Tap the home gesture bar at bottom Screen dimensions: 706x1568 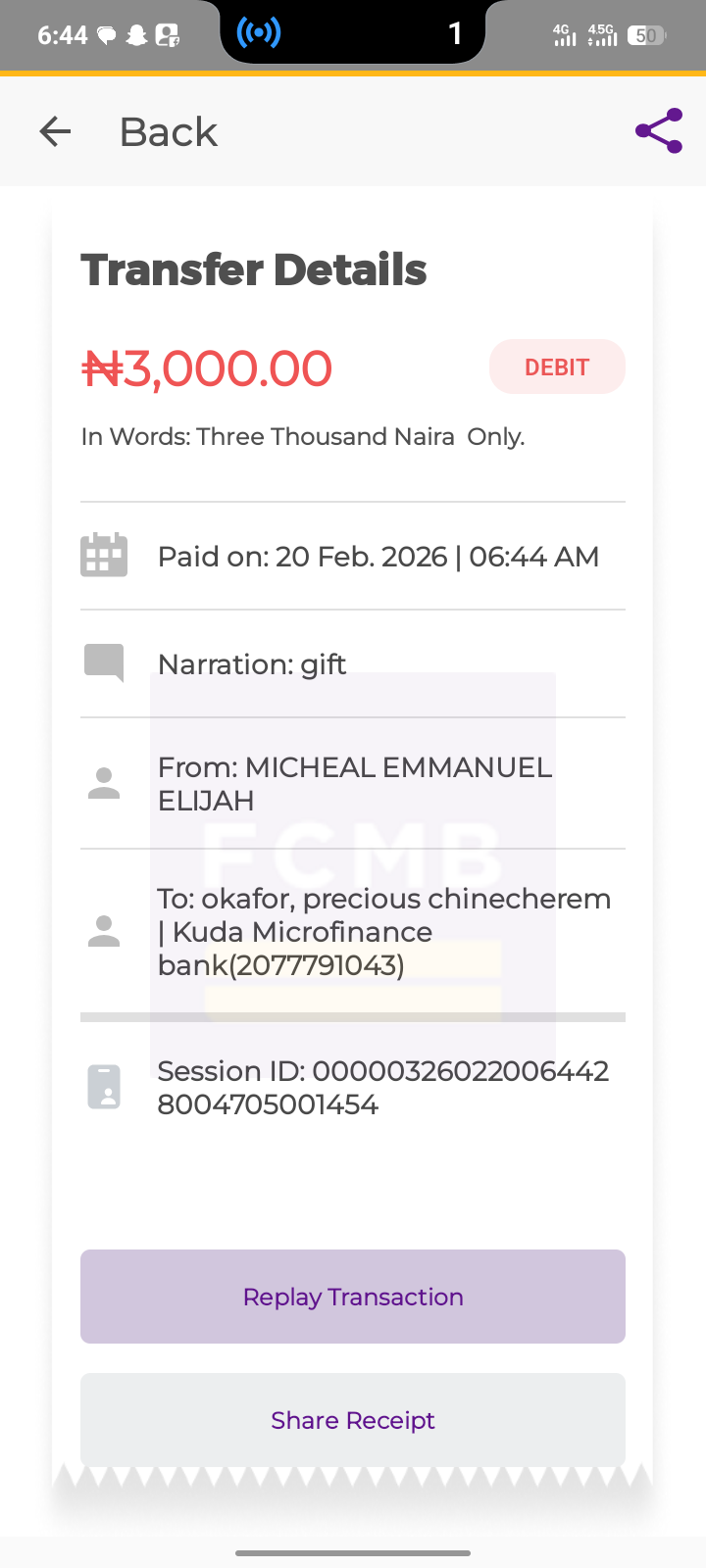pos(353,1552)
